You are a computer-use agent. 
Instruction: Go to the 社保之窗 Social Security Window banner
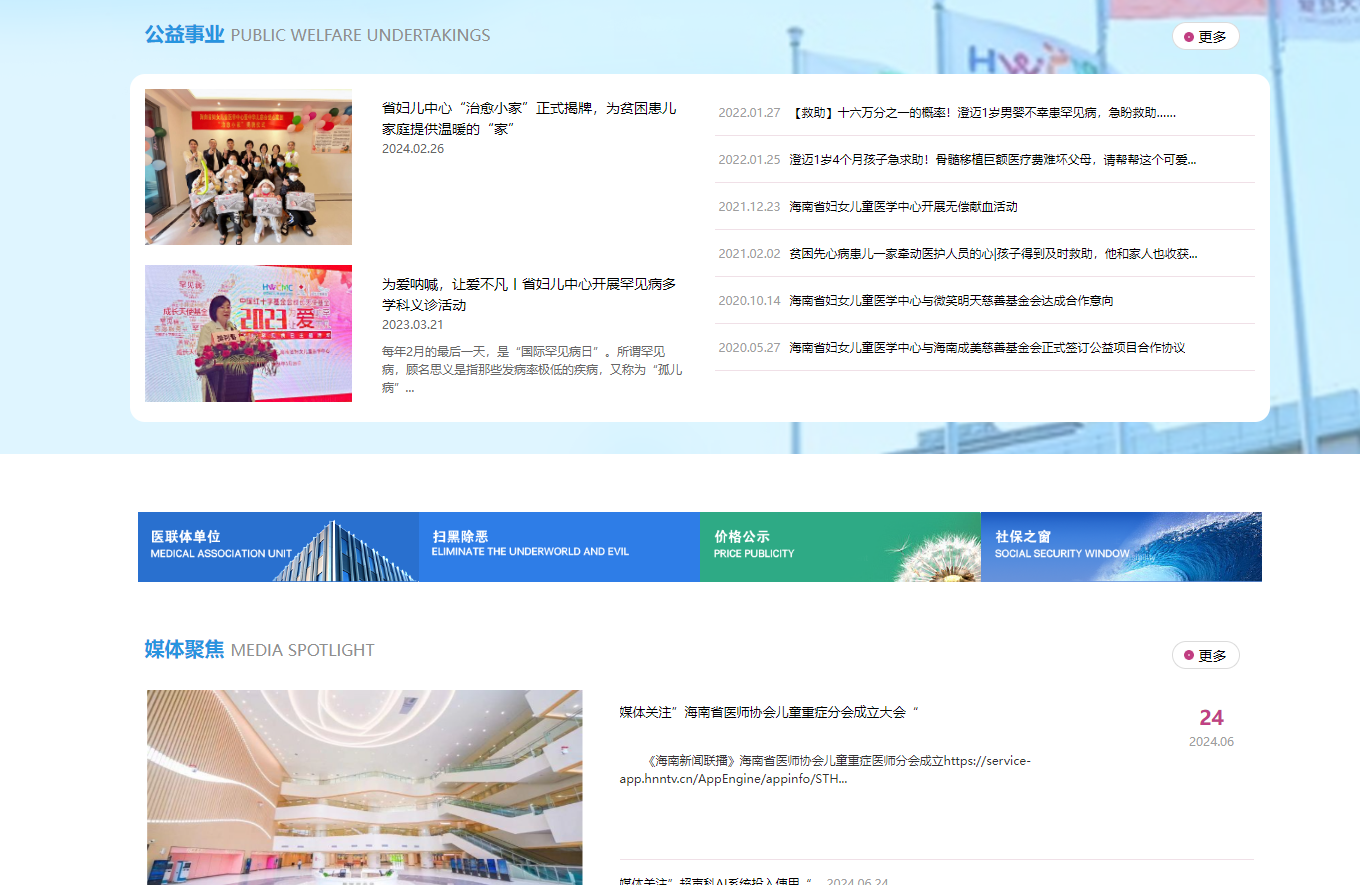(x=1121, y=547)
